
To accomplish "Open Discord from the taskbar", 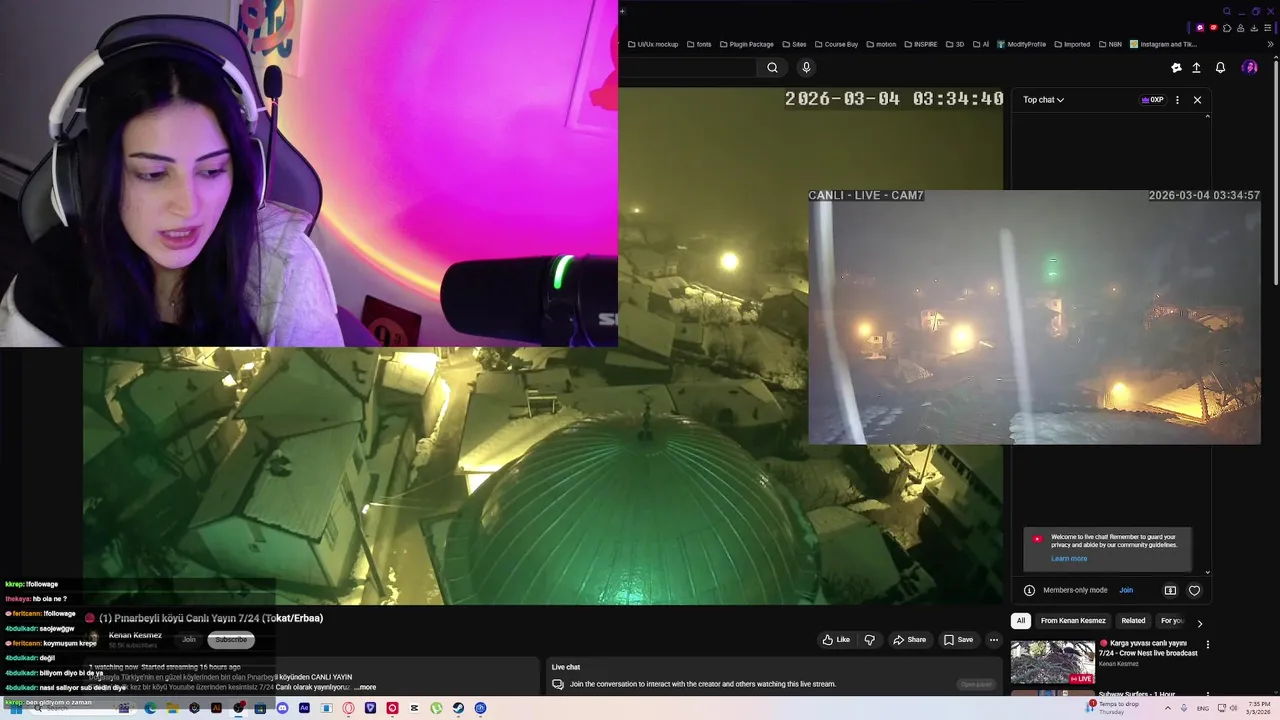I will coord(282,708).
